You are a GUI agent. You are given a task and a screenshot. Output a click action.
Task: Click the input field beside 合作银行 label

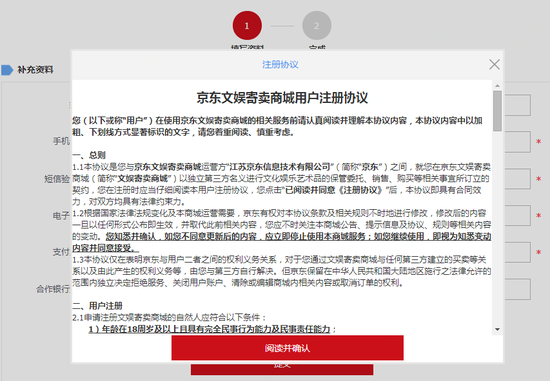click(x=517, y=289)
